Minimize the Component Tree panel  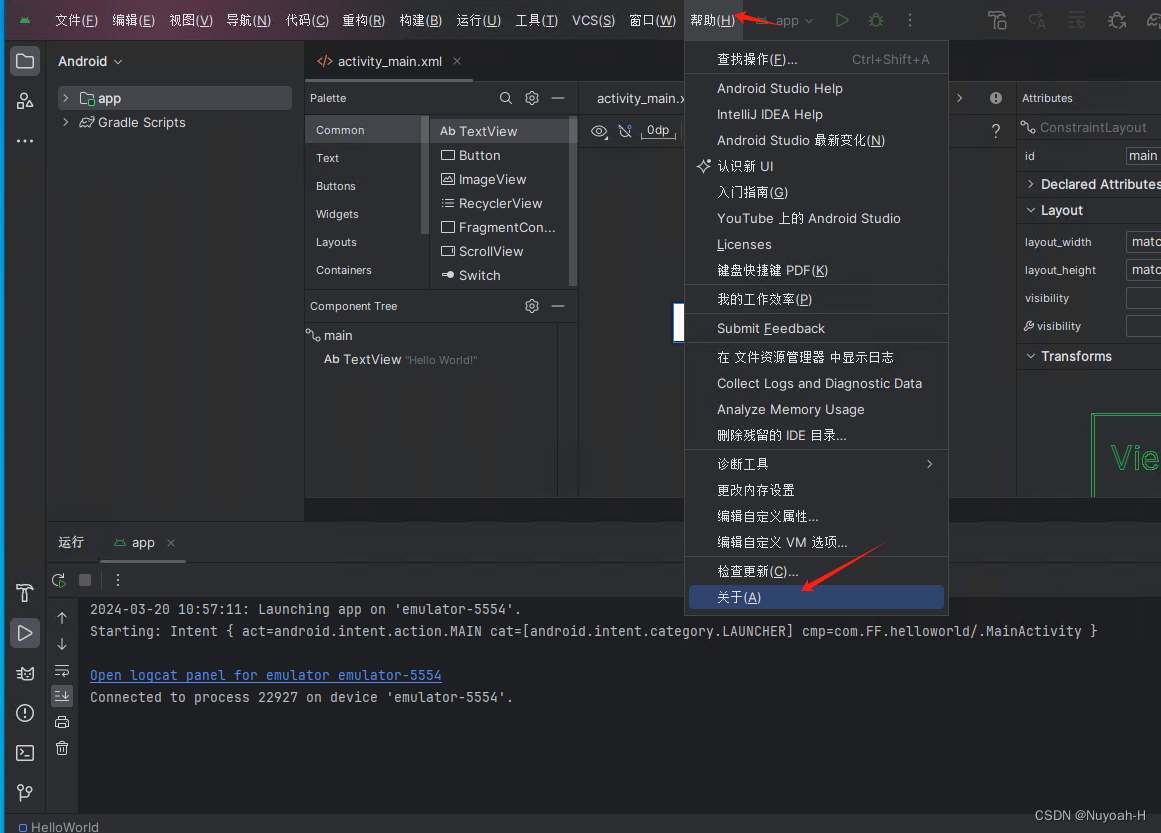558,306
